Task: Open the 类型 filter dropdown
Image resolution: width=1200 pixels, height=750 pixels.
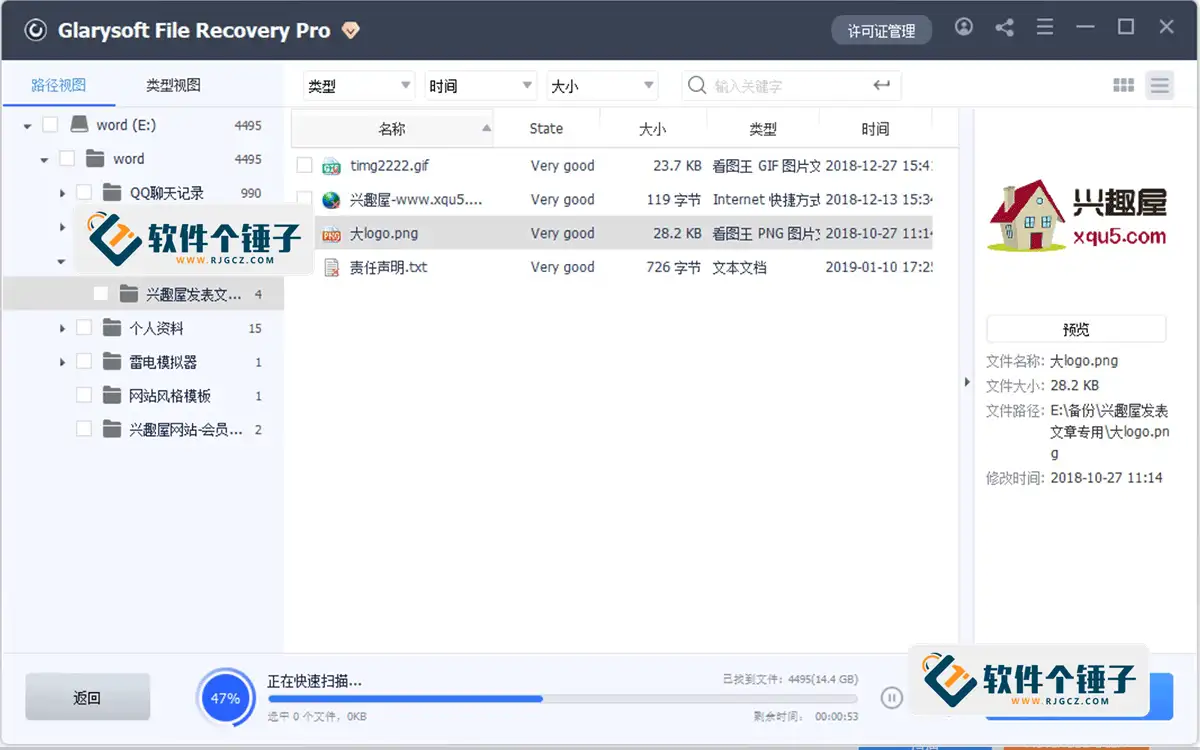Action: 357,85
